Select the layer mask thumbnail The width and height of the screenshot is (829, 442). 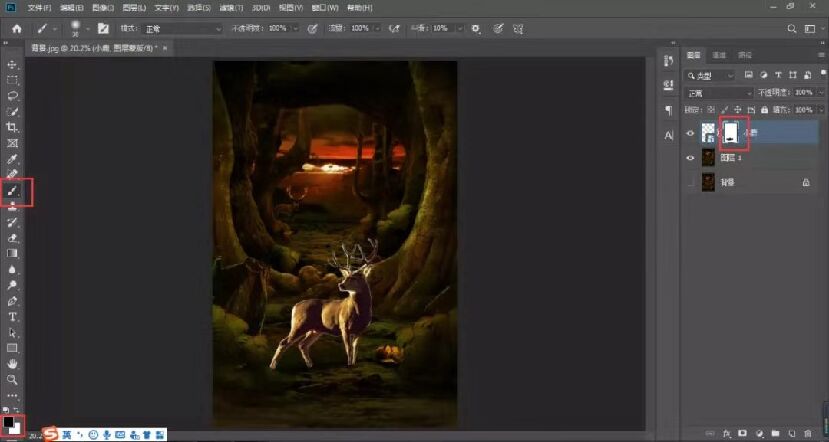point(731,133)
